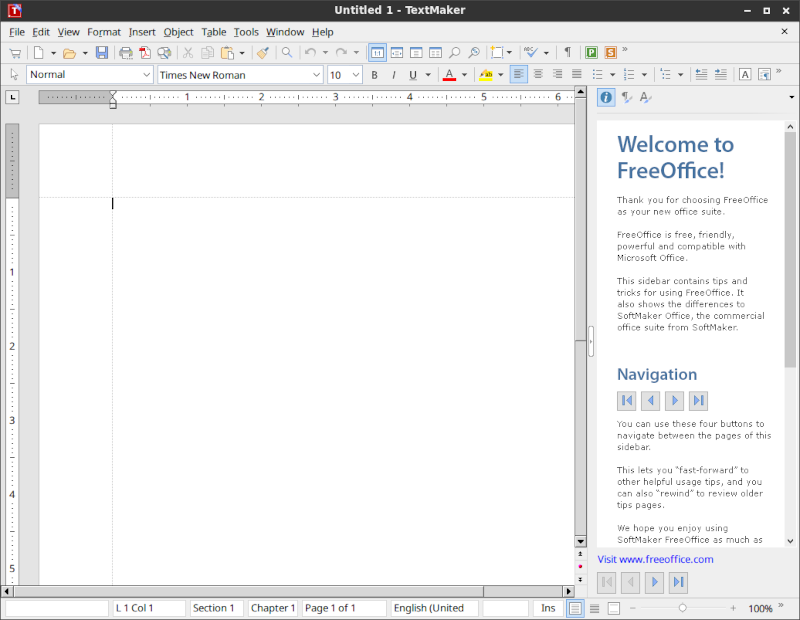
Task: Open the Format menu
Action: (104, 32)
